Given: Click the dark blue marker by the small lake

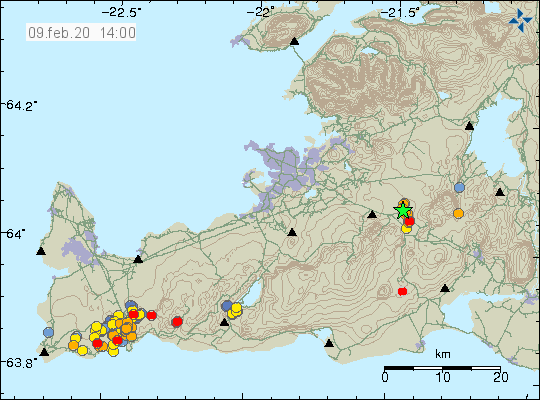Looking at the screenshot, I should (x=227, y=305).
